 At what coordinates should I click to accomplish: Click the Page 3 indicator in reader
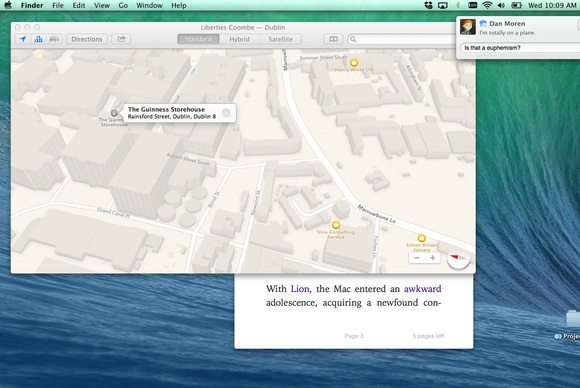(x=354, y=336)
